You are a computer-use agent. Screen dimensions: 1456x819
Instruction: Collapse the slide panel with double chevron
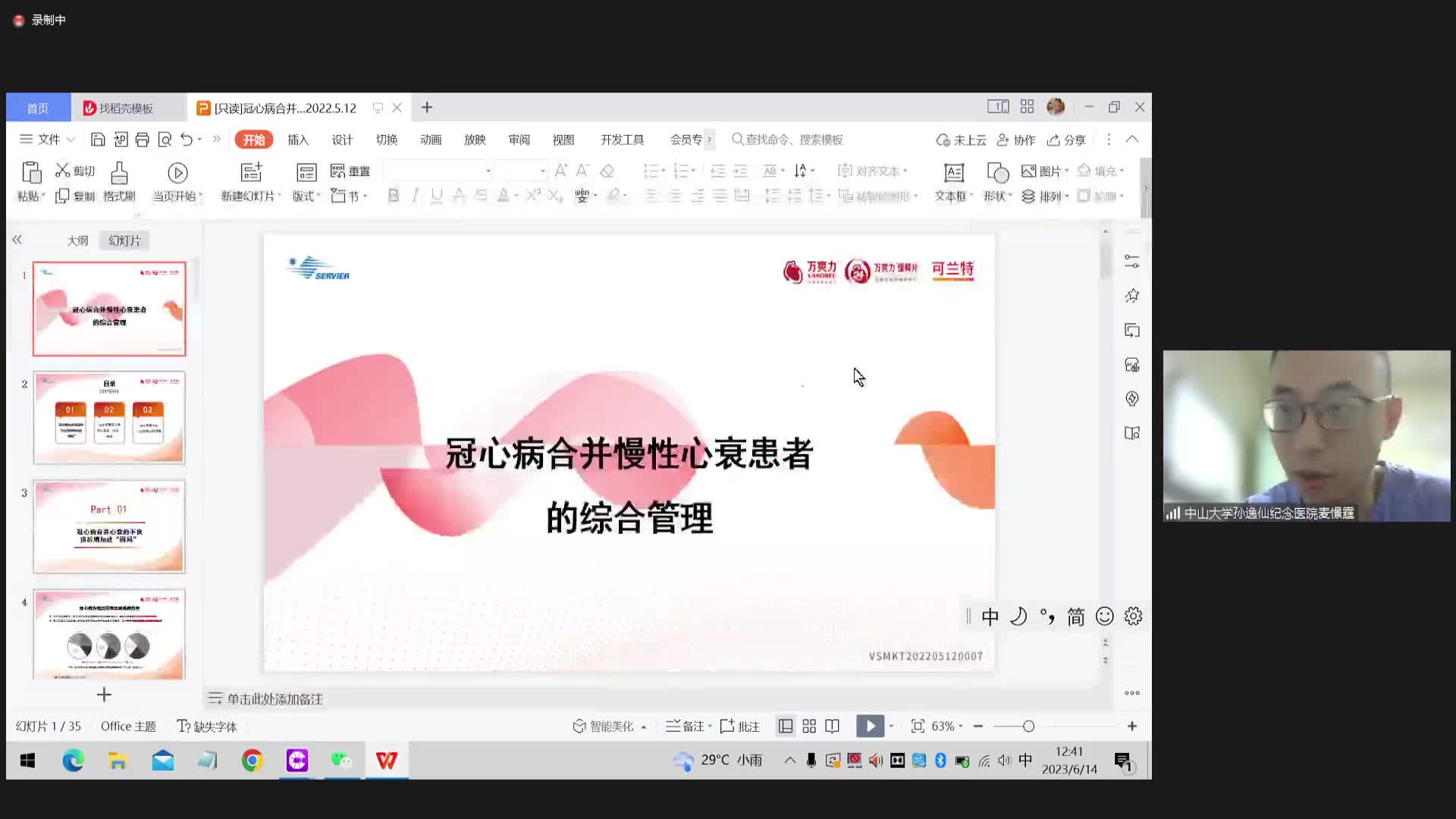click(17, 240)
